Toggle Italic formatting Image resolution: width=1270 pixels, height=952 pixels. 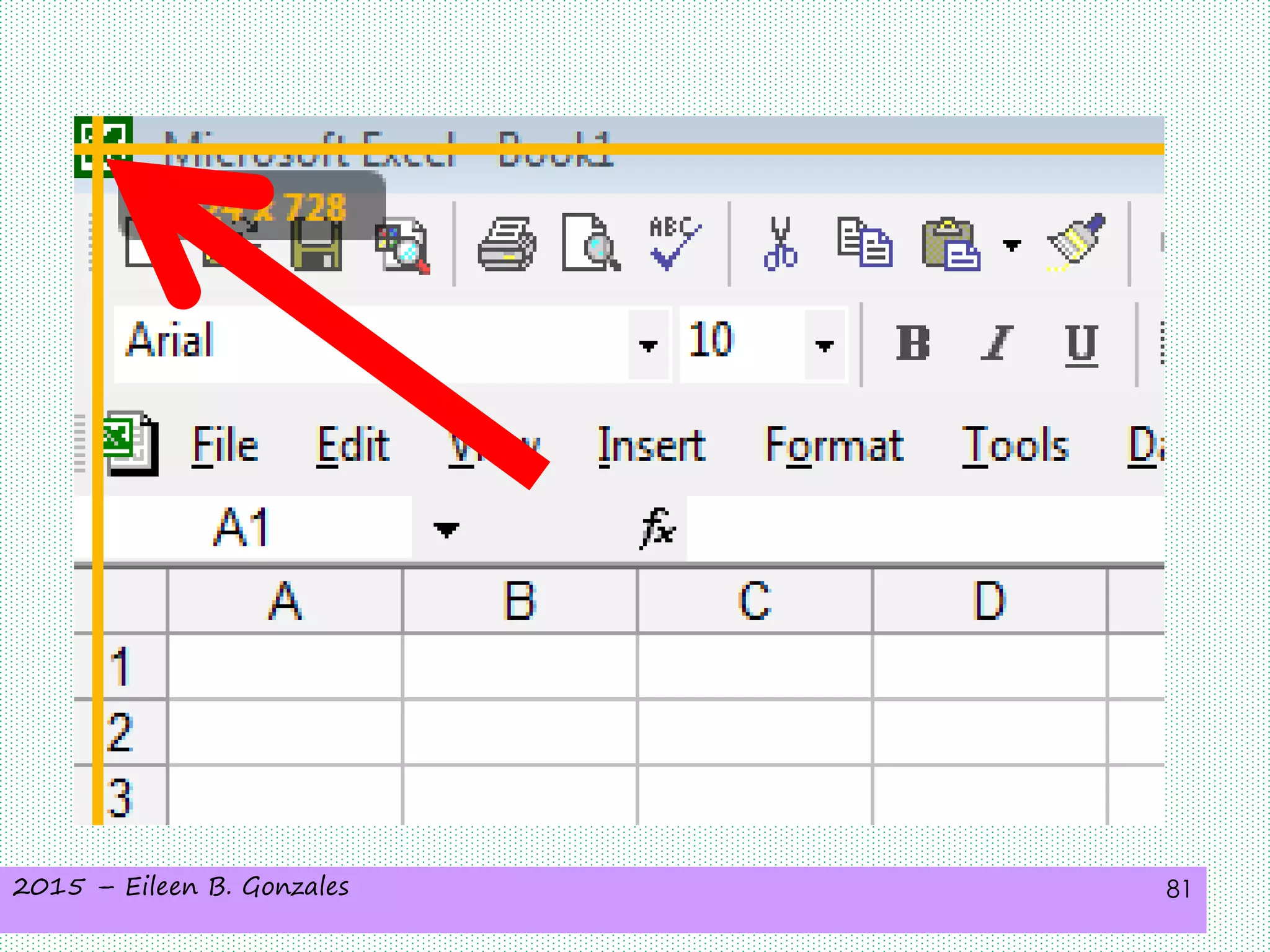(x=997, y=343)
